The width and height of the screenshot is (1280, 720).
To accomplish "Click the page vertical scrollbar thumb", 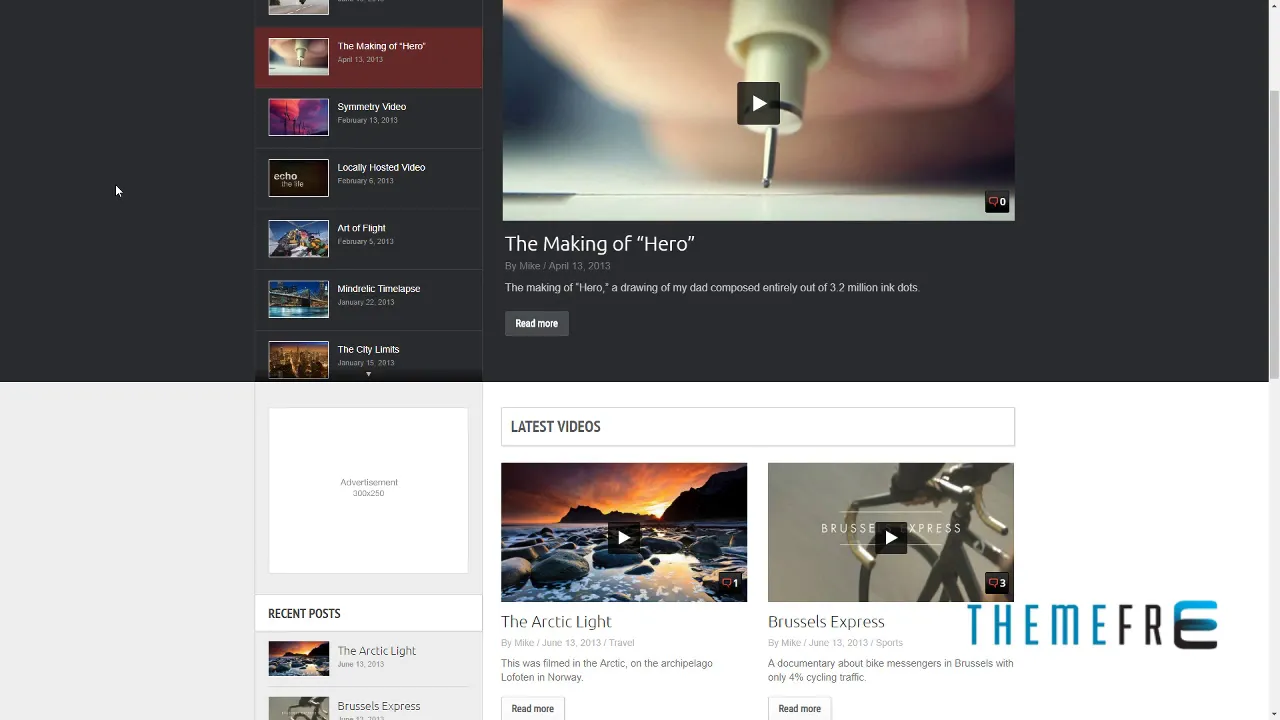I will [x=1274, y=233].
